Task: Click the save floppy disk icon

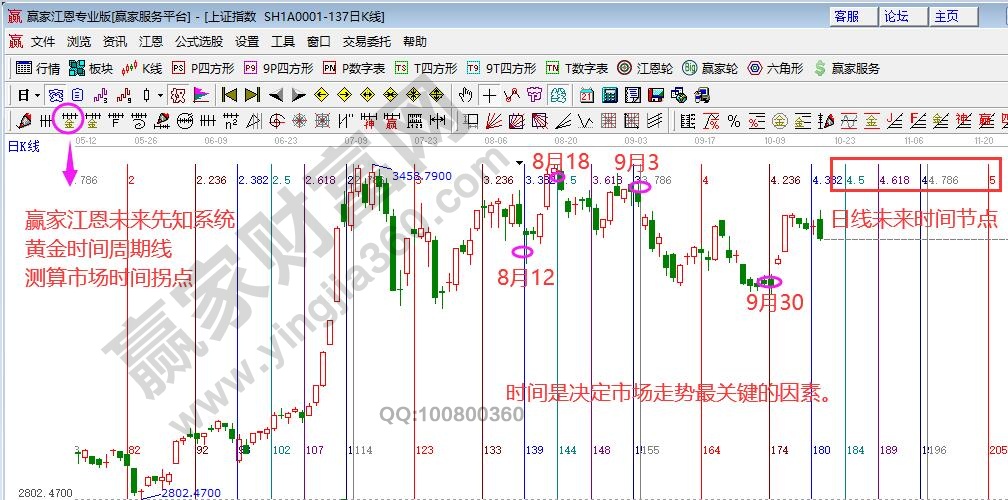Action: (656, 95)
